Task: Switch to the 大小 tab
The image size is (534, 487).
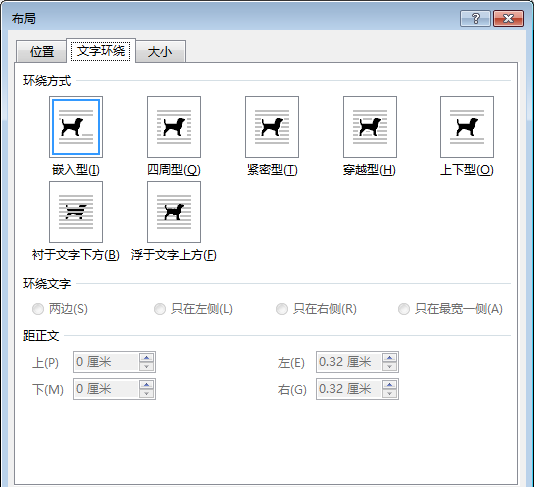Action: coord(160,52)
